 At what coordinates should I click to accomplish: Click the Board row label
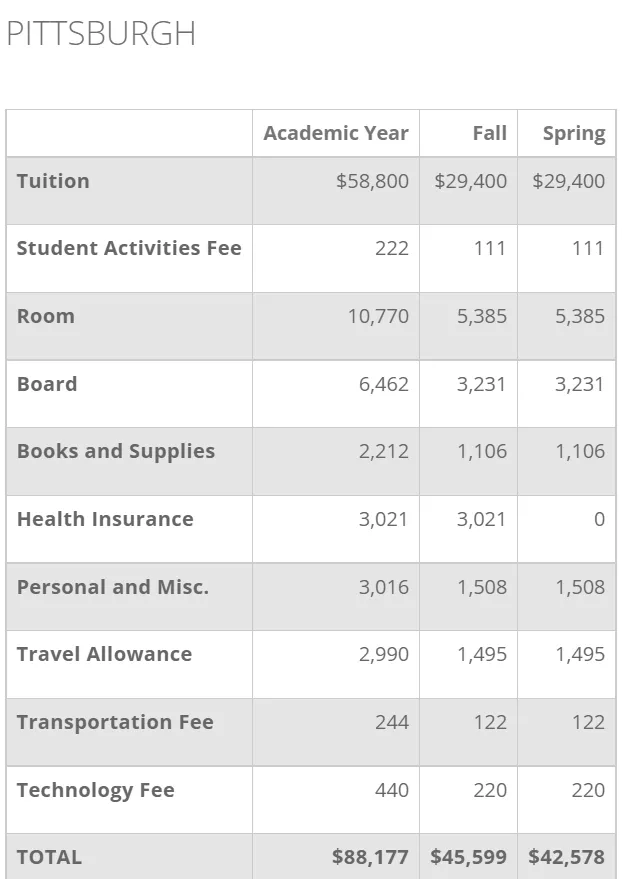coord(47,384)
